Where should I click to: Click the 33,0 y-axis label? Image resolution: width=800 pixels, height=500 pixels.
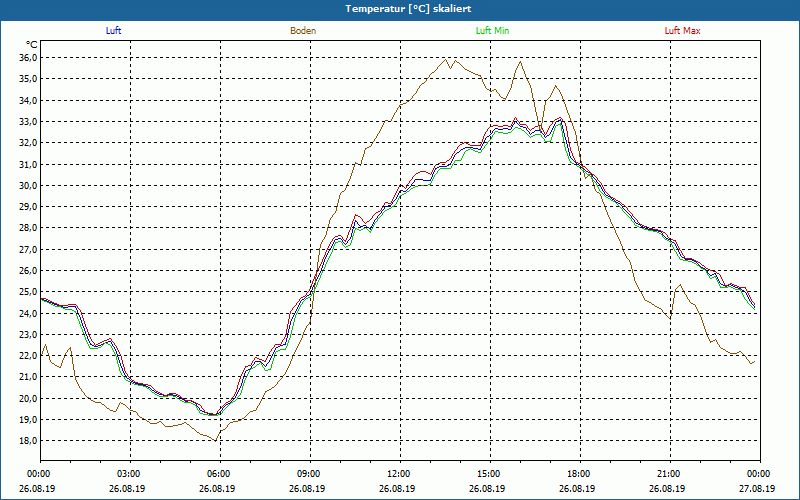coord(29,121)
